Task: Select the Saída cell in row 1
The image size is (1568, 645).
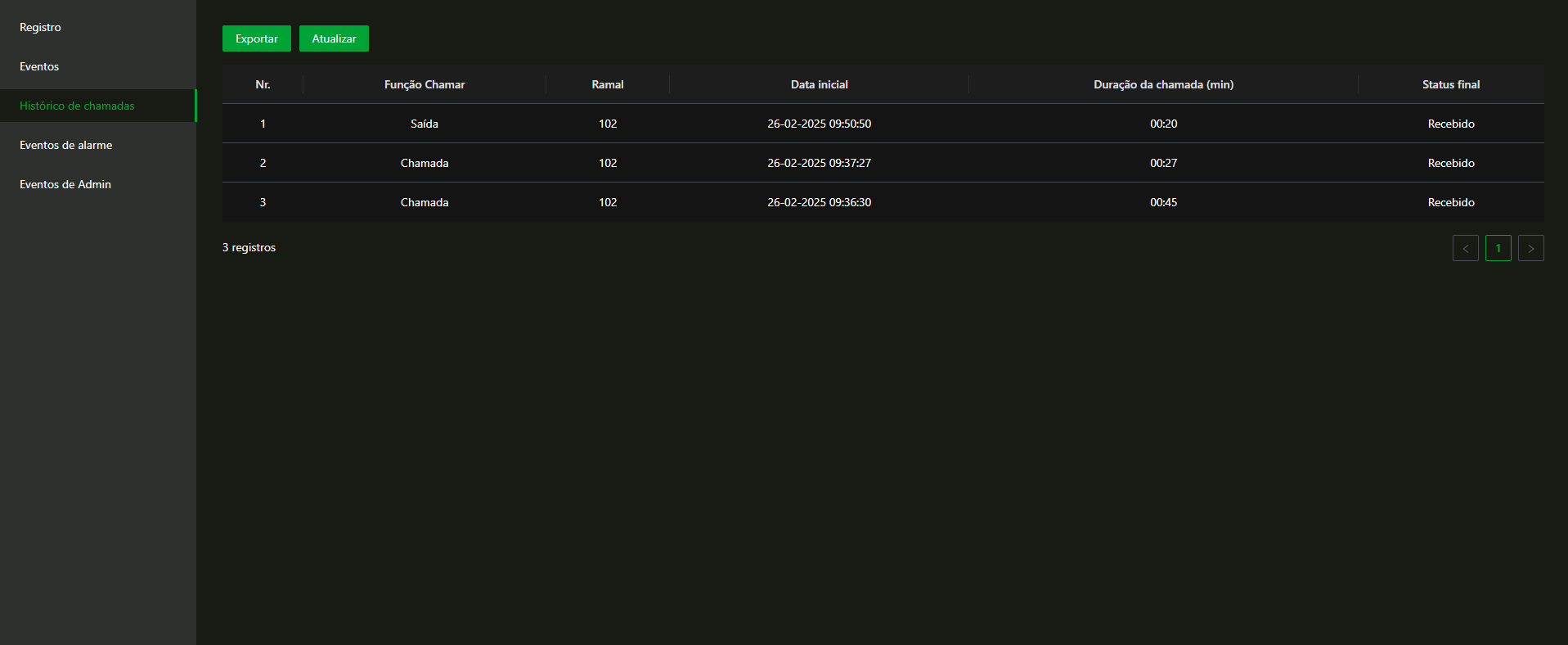Action: point(425,124)
